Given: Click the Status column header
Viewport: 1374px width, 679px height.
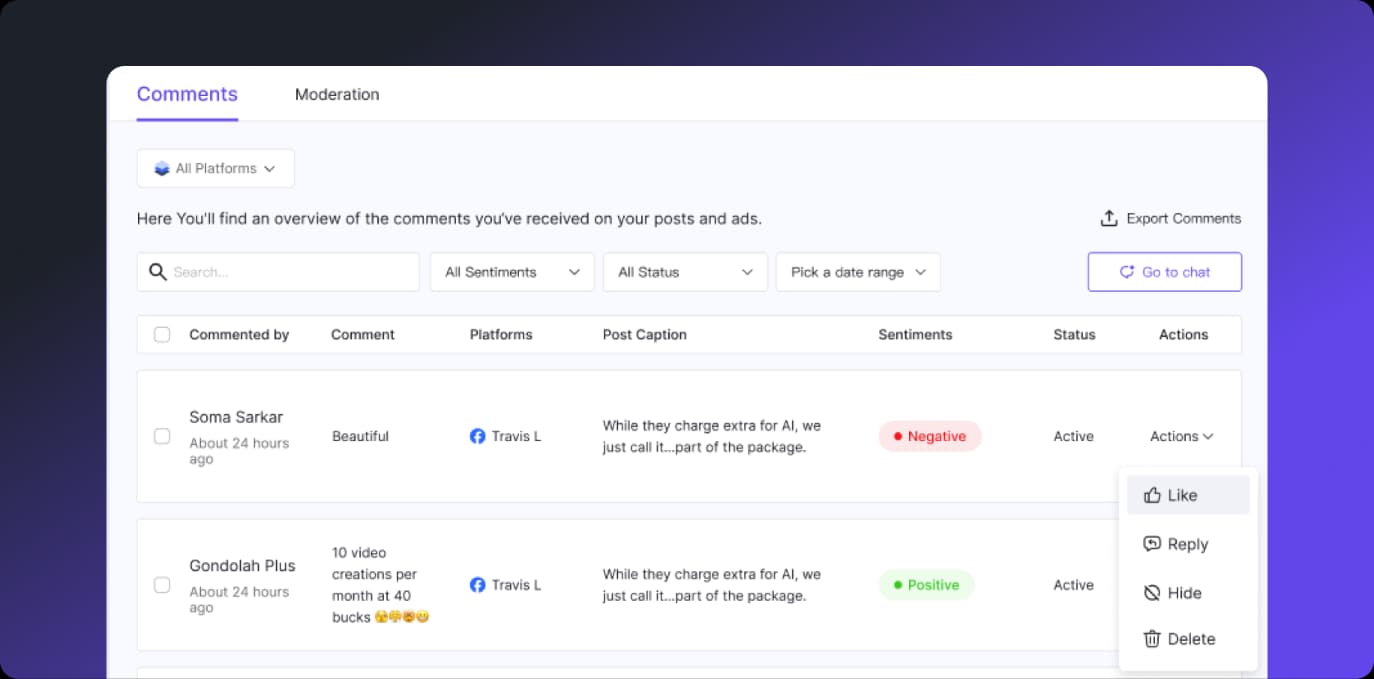Looking at the screenshot, I should pos(1074,335).
